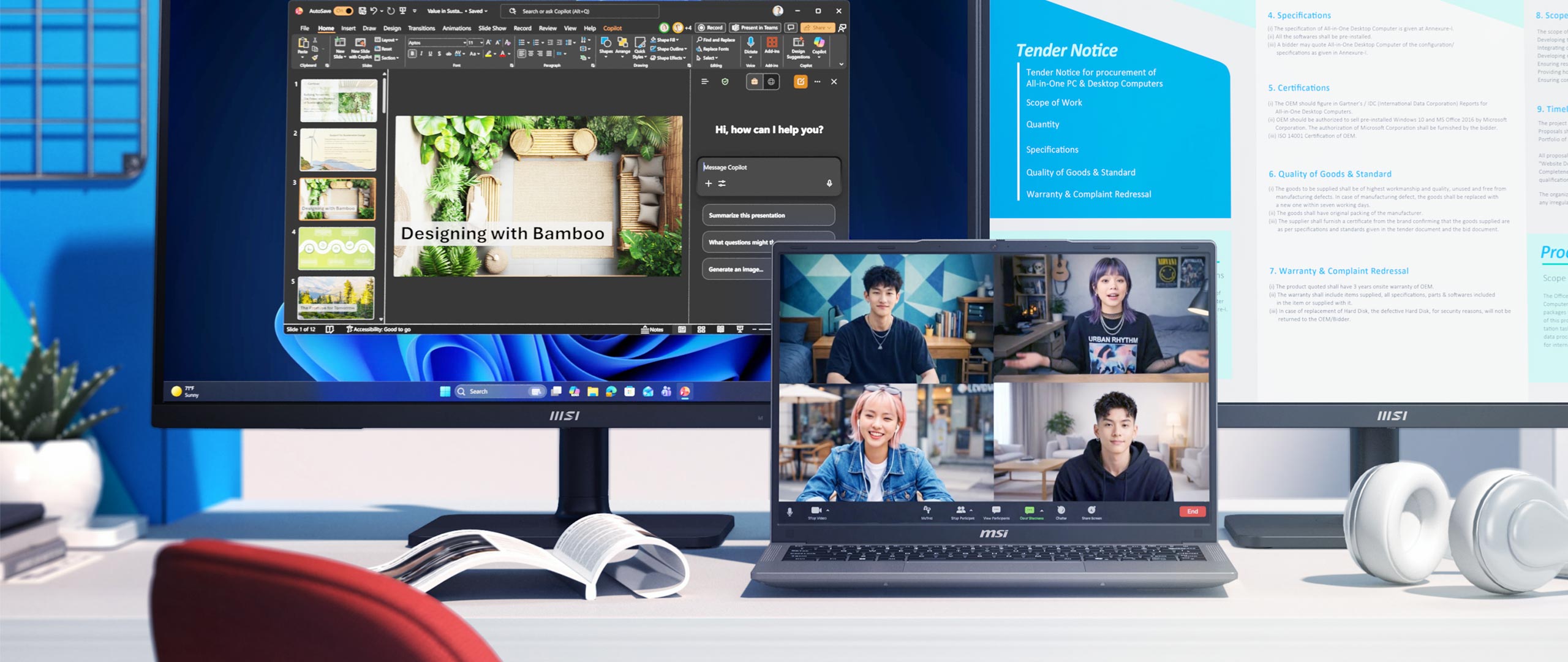The width and height of the screenshot is (1568, 662).
Task: Open the Comments icon near Share
Action: point(791,28)
